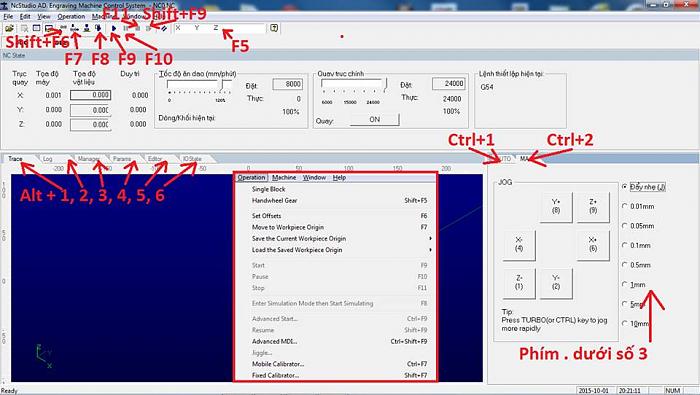Image resolution: width=700 pixels, height=395 pixels.
Task: Switch to the Trace tab
Action: tap(15, 159)
